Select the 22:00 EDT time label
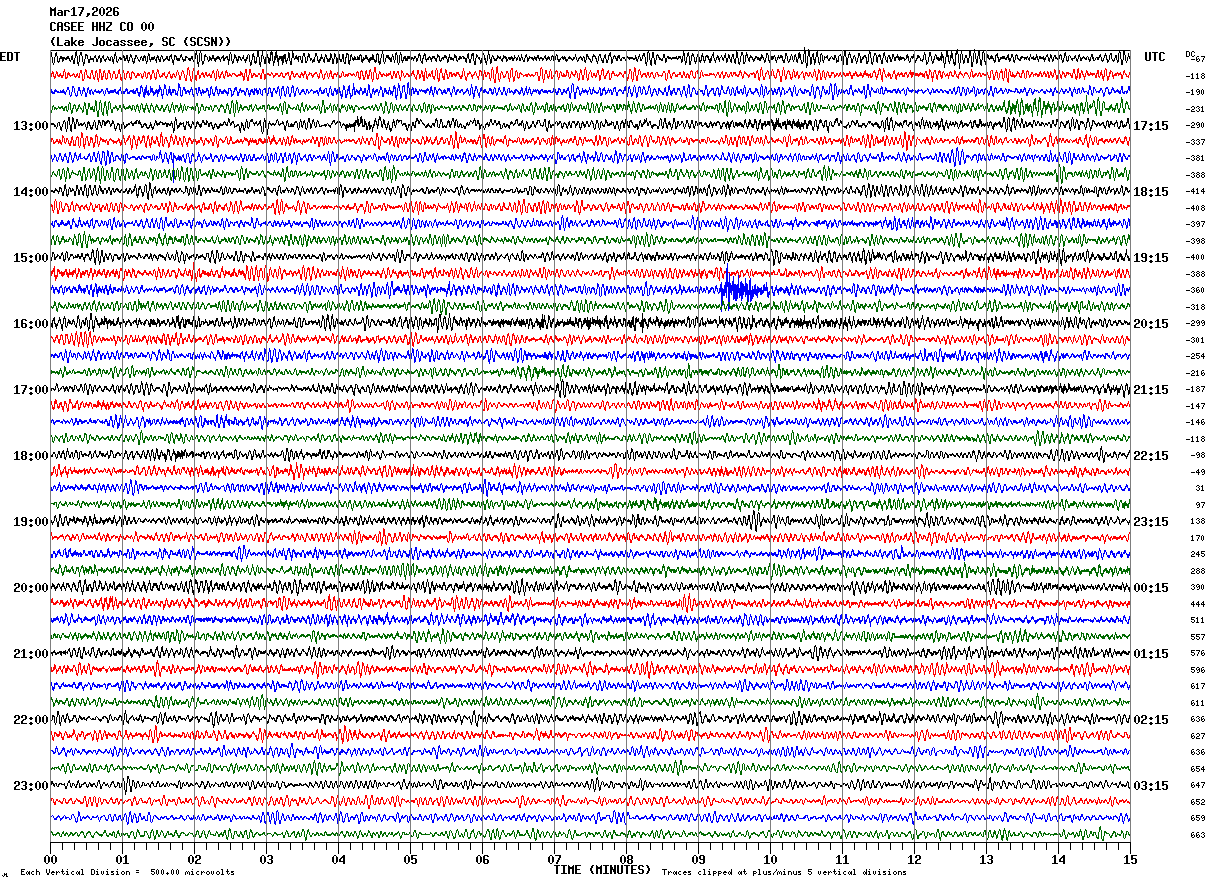1210x886 pixels. pos(30,720)
